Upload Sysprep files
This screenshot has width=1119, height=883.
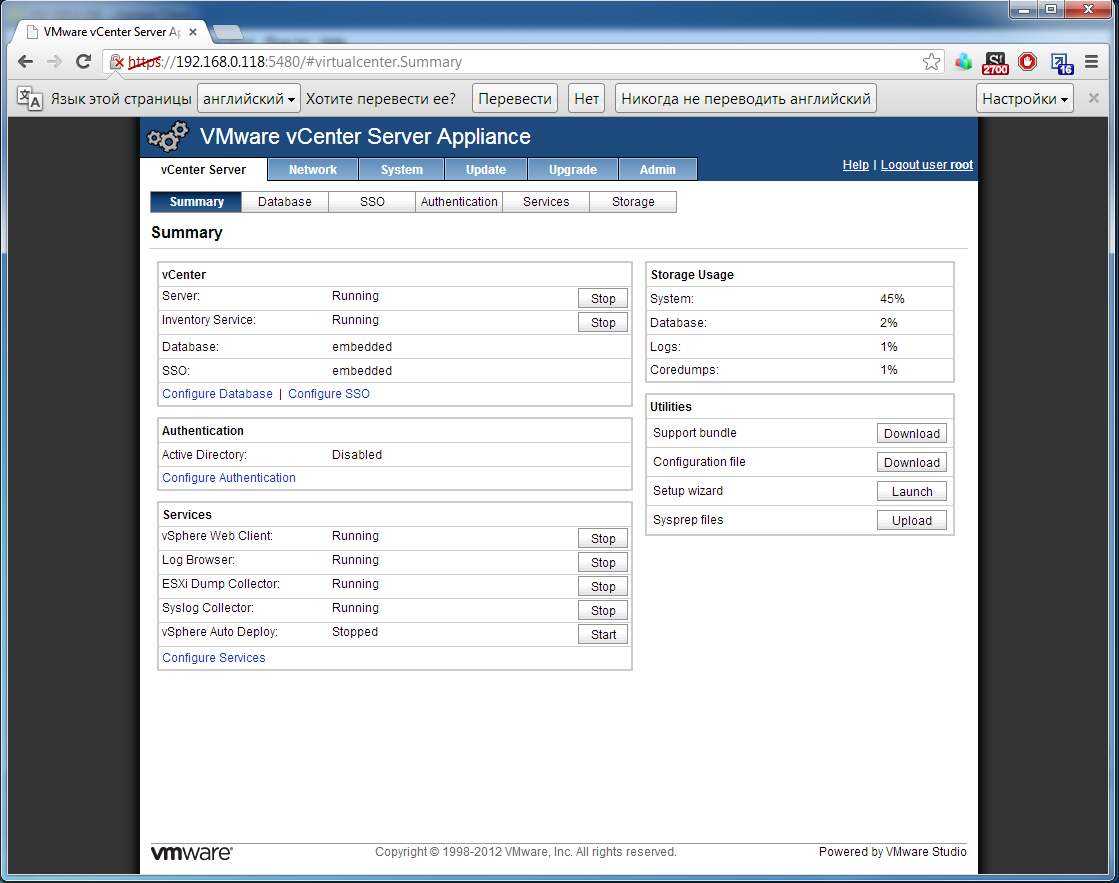tap(912, 520)
